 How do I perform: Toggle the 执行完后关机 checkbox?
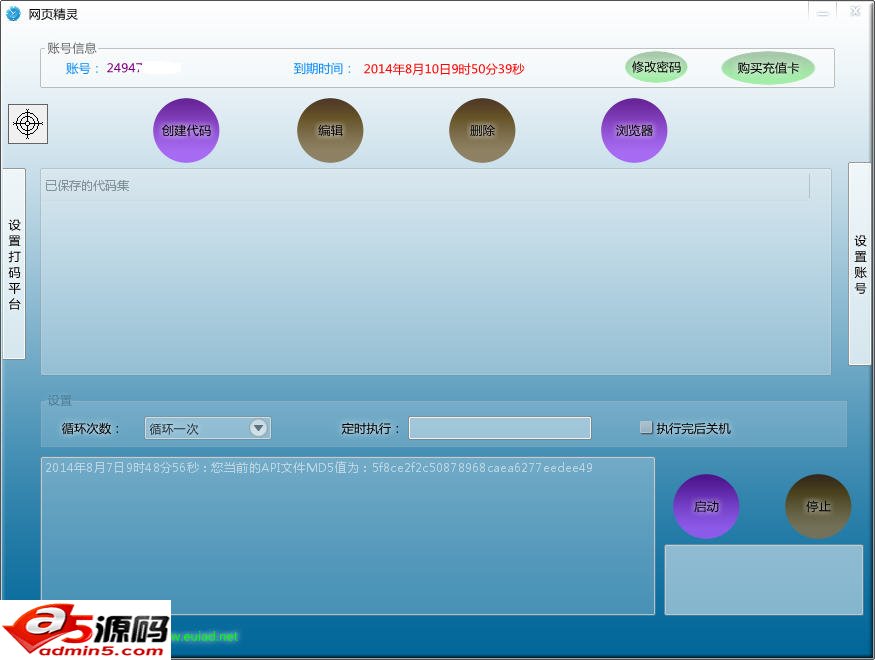click(646, 428)
